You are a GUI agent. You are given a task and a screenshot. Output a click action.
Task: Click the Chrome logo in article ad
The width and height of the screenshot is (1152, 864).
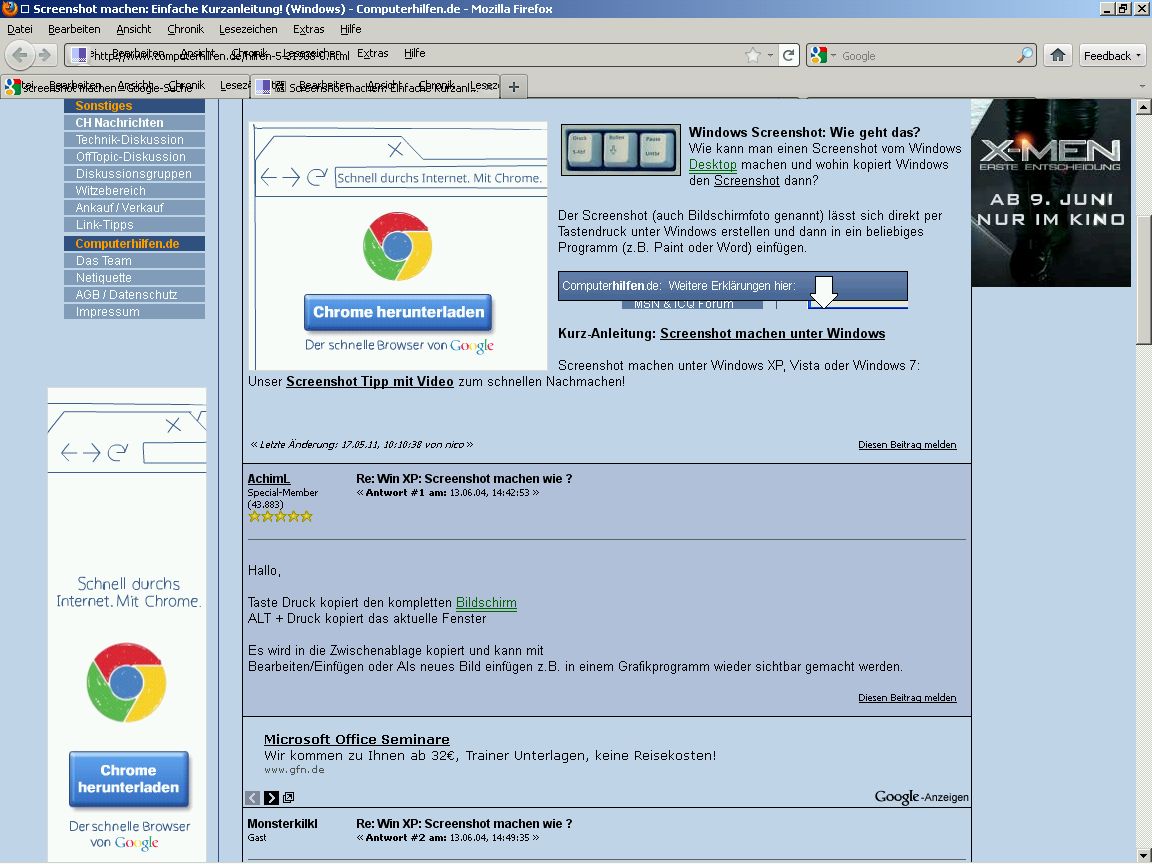pyautogui.click(x=397, y=246)
